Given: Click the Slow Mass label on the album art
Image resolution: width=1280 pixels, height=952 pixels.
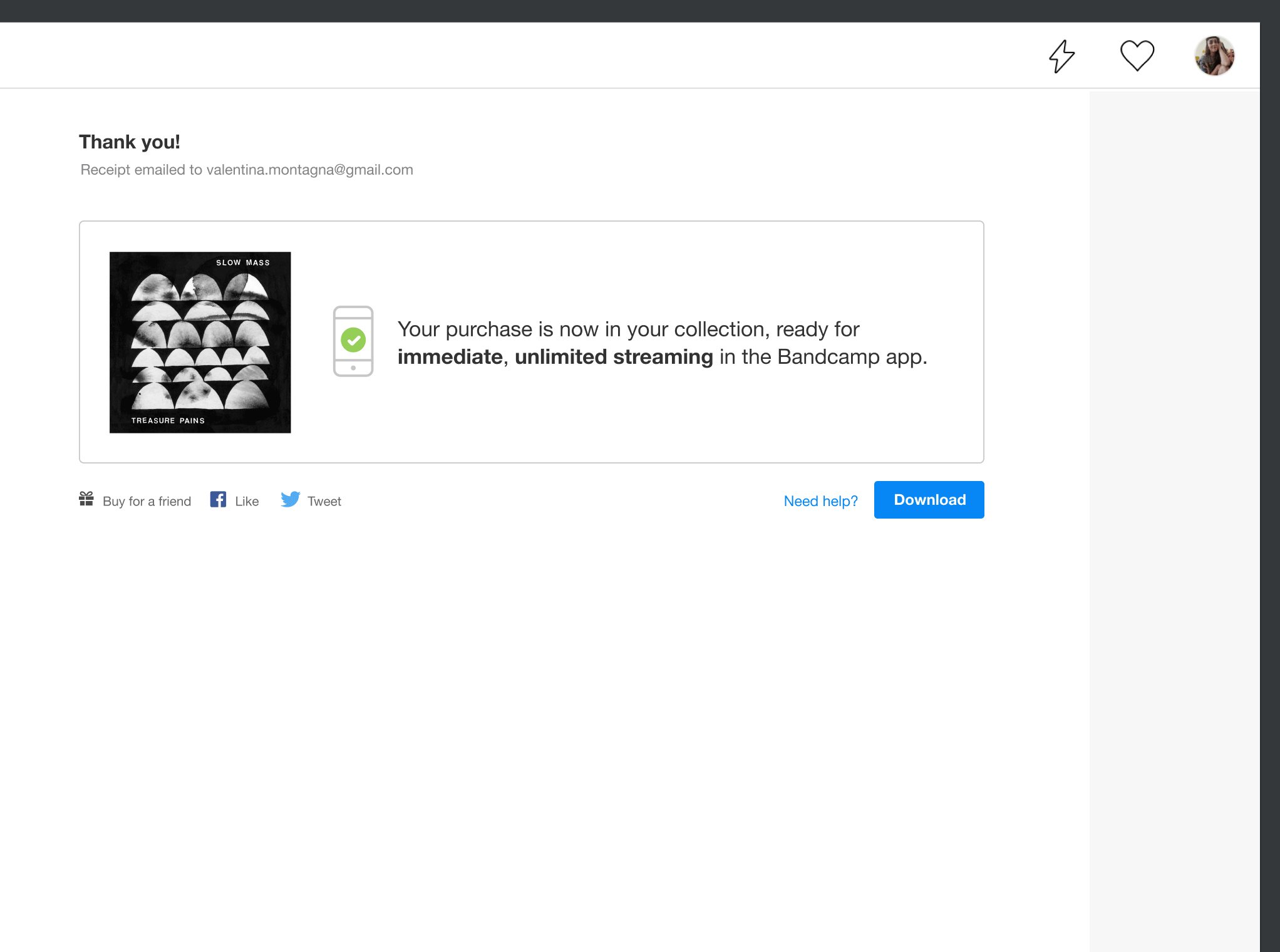Looking at the screenshot, I should [243, 262].
